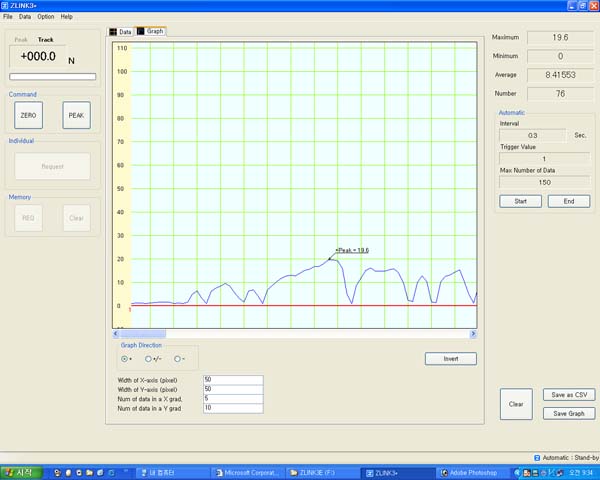Screen dimensions: 600x480
Task: Open the File menu
Action: click(x=8, y=17)
